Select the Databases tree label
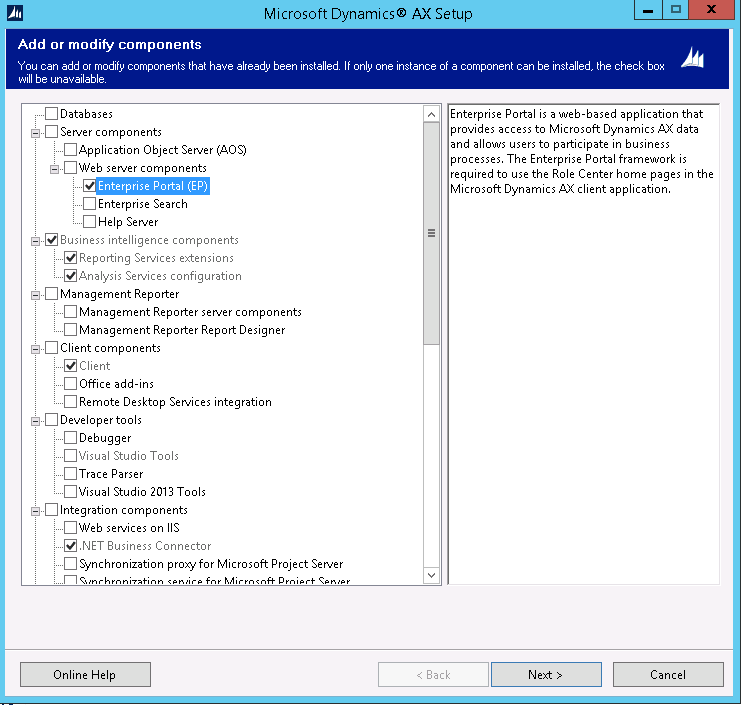 pyautogui.click(x=86, y=113)
